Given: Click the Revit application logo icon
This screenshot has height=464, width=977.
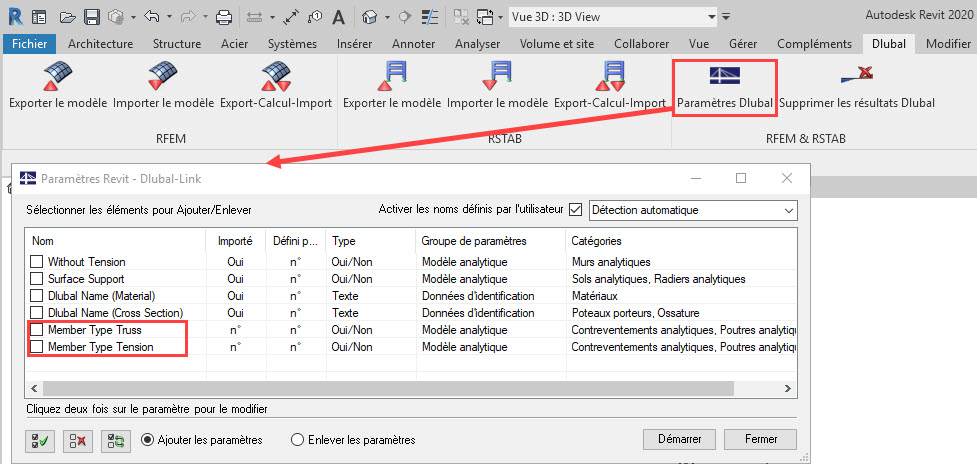Looking at the screenshot, I should click(x=16, y=16).
